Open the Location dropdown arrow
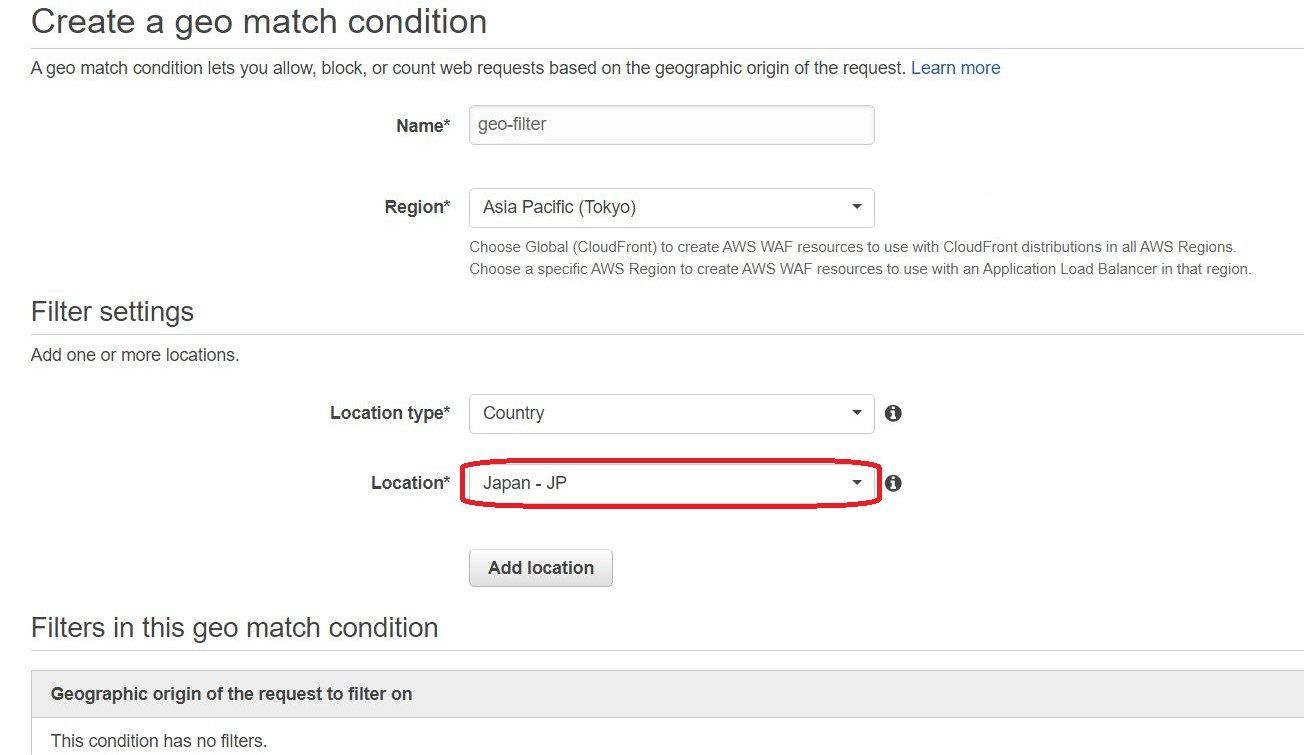Screen dimensions: 1304x755 pyautogui.click(x=857, y=483)
